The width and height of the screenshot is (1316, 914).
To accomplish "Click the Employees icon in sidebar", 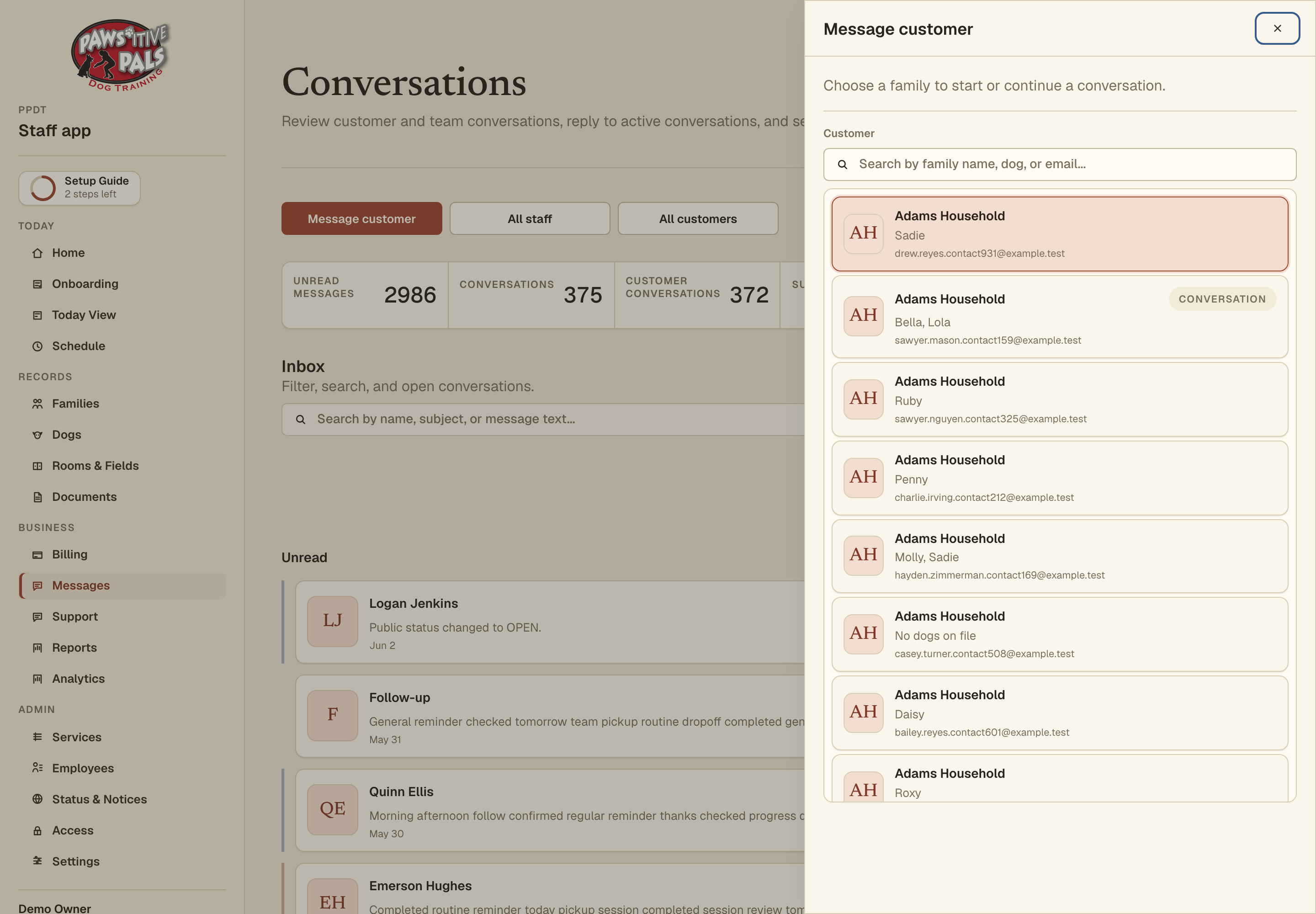I will [37, 768].
